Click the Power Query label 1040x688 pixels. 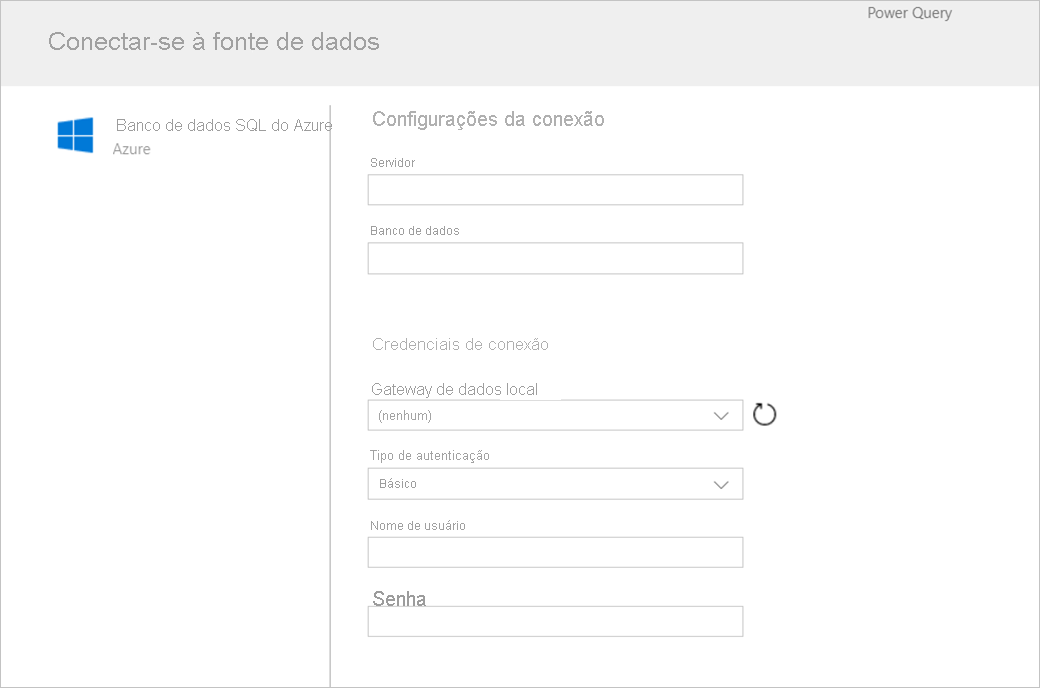pos(909,13)
